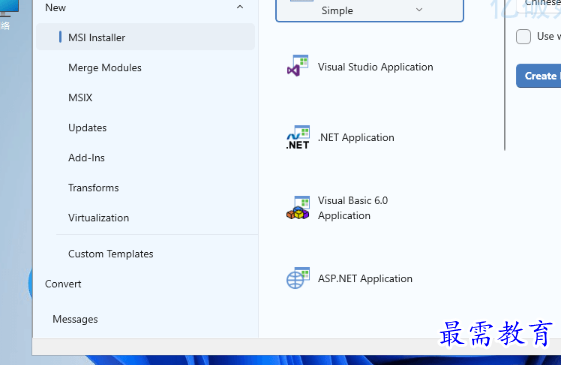The width and height of the screenshot is (561, 365).
Task: Select Visual Basic 6.0 Application label
Action: (x=353, y=208)
